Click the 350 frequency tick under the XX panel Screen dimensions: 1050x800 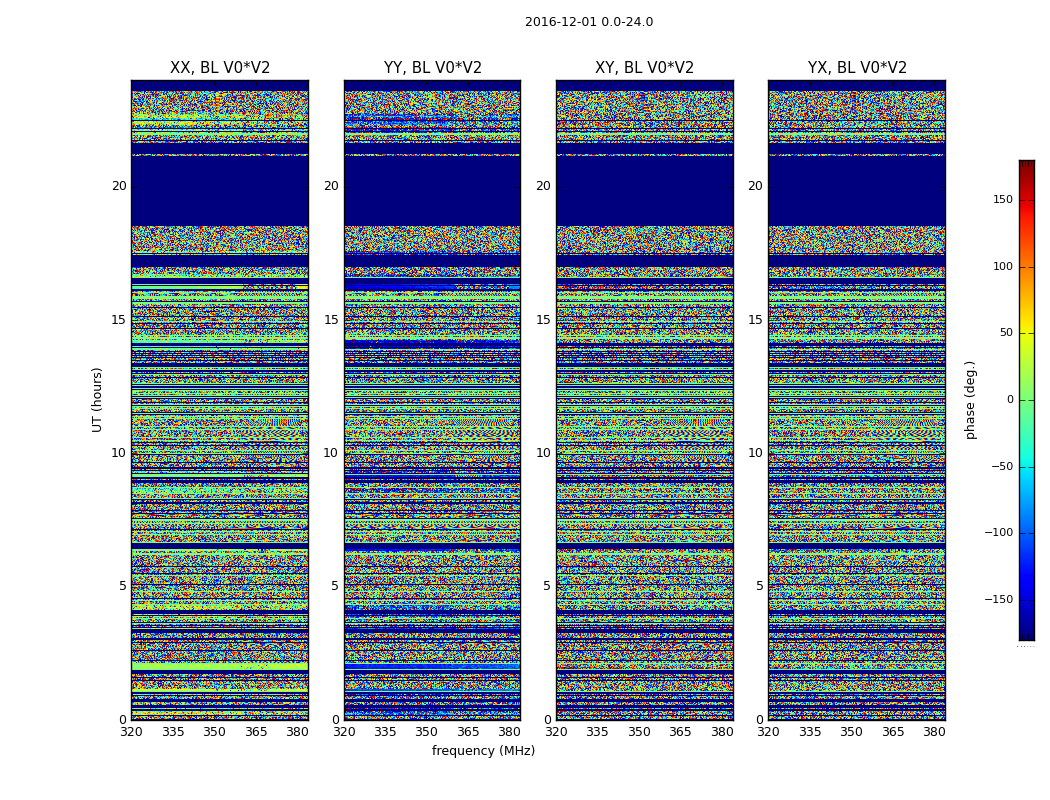[x=214, y=732]
